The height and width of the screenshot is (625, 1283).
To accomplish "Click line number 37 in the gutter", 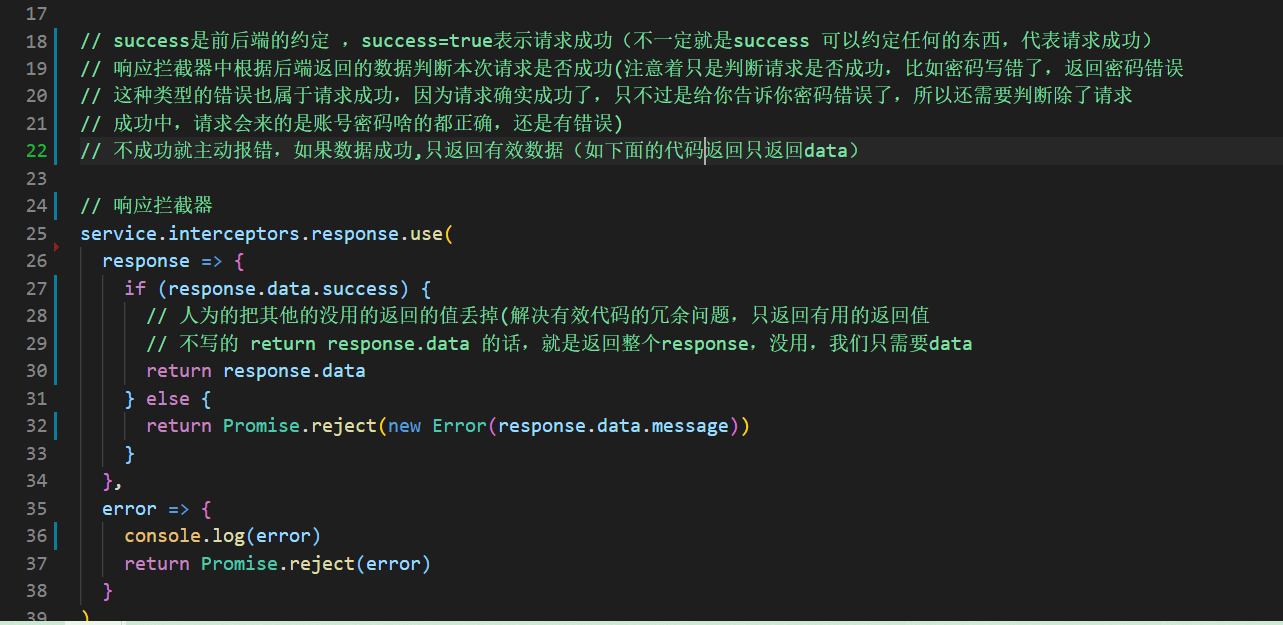I will (x=36, y=564).
